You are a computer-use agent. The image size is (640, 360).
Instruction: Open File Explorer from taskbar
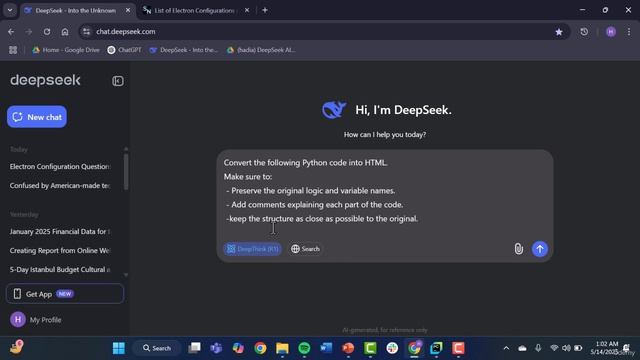(x=282, y=348)
